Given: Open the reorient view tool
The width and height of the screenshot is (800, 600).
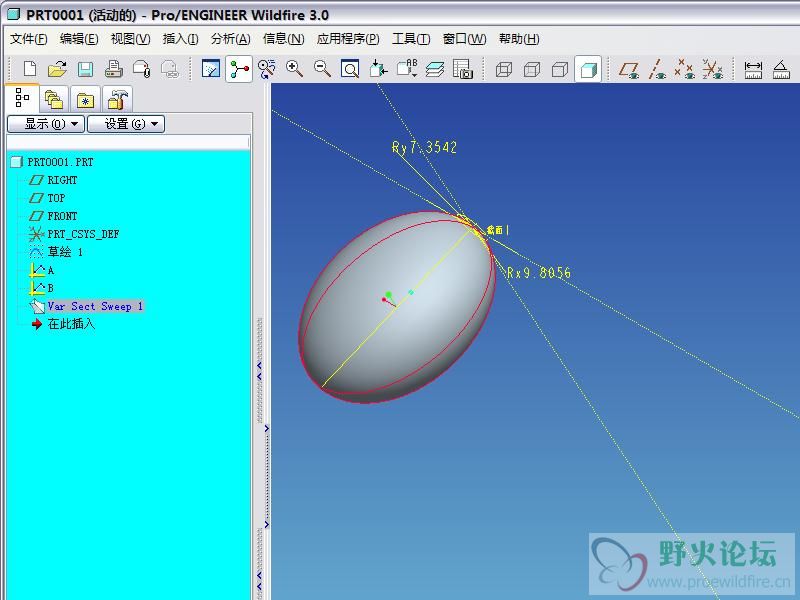Looking at the screenshot, I should click(378, 68).
